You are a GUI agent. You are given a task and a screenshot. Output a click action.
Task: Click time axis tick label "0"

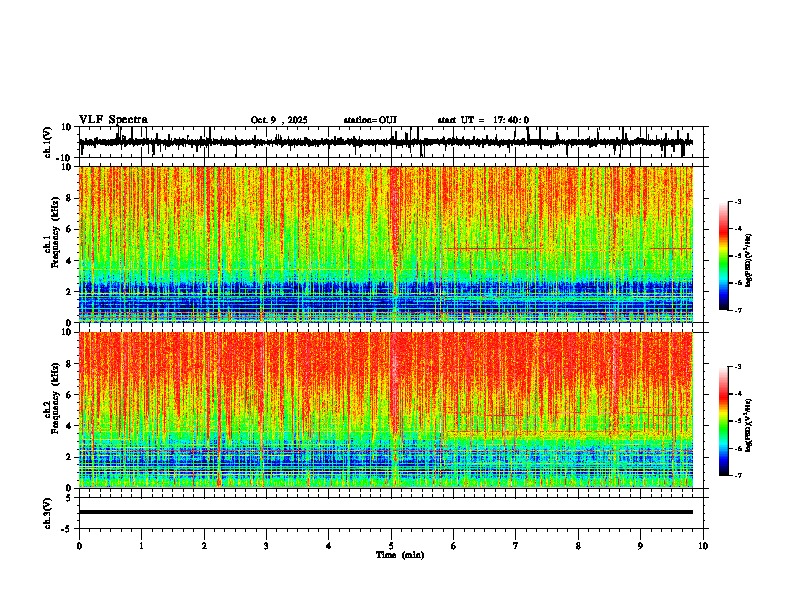(x=79, y=546)
